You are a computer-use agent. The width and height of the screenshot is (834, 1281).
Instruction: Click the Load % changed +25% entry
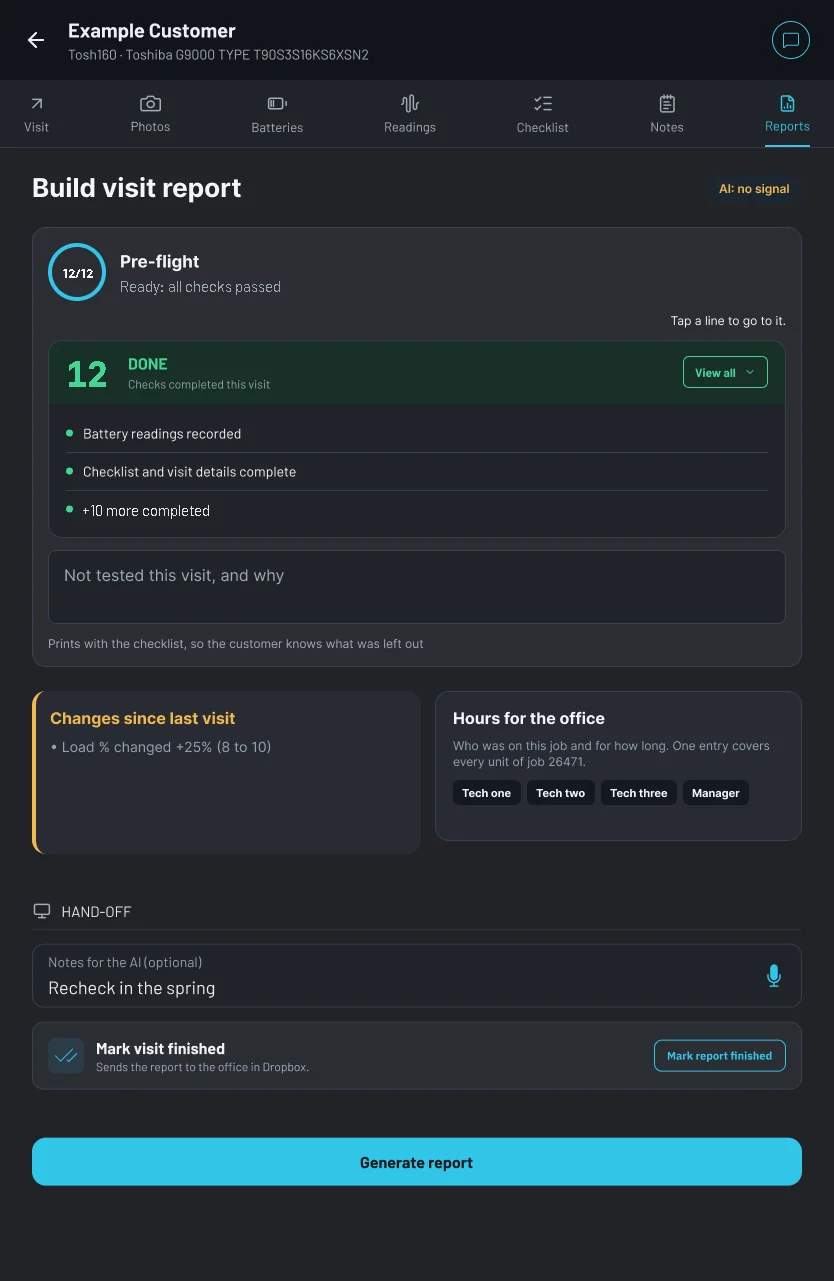(x=160, y=747)
